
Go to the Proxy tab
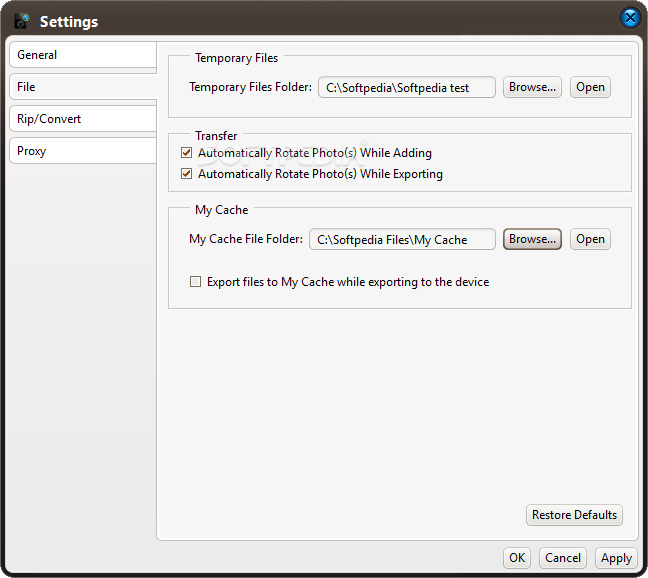point(83,151)
